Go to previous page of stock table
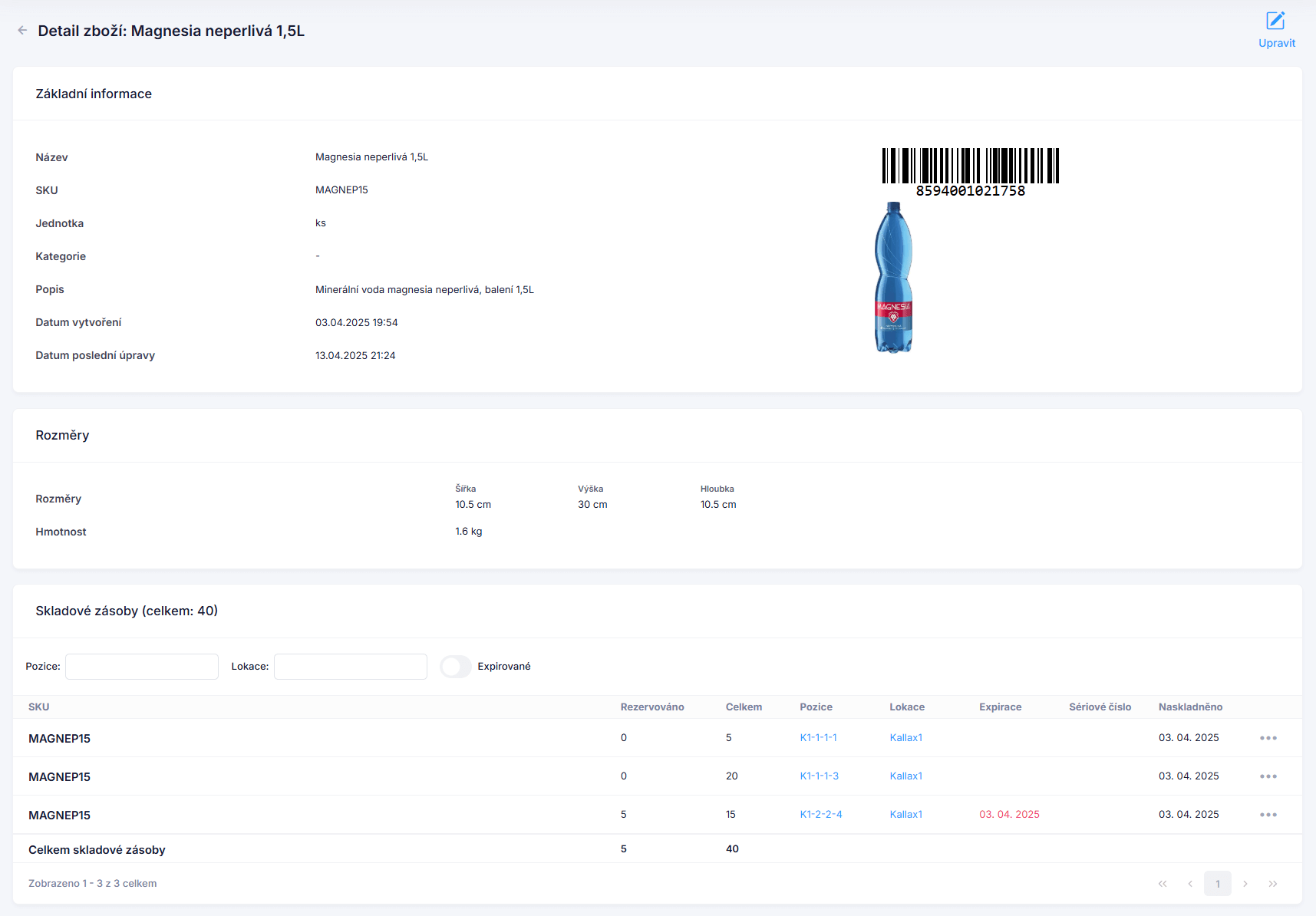 pos(1190,884)
